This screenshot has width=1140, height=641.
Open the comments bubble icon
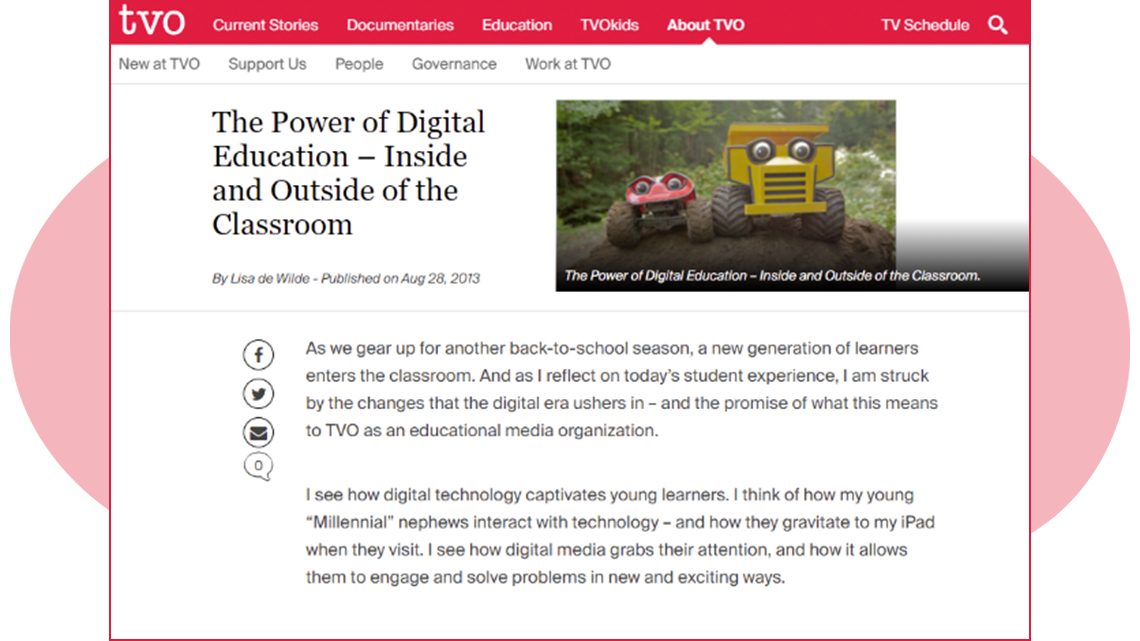click(258, 466)
